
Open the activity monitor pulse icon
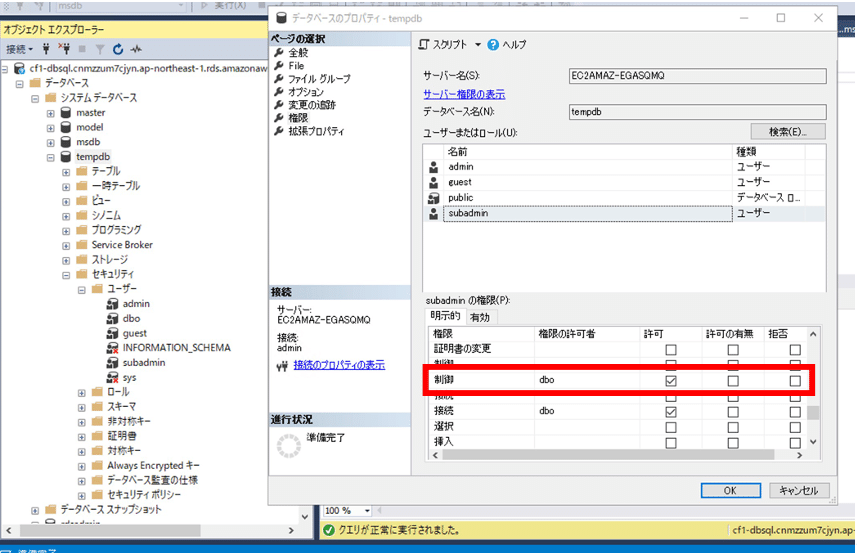point(136,49)
